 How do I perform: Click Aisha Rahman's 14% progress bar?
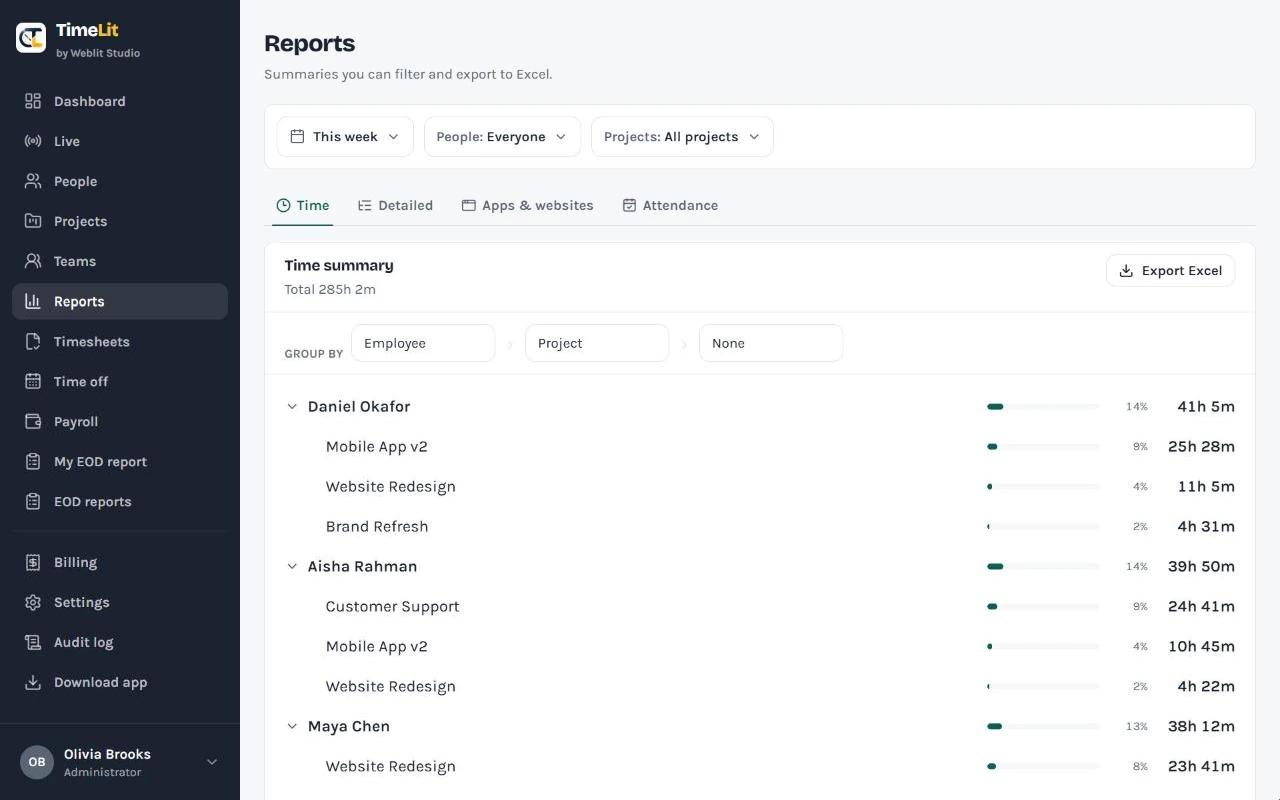click(1043, 567)
